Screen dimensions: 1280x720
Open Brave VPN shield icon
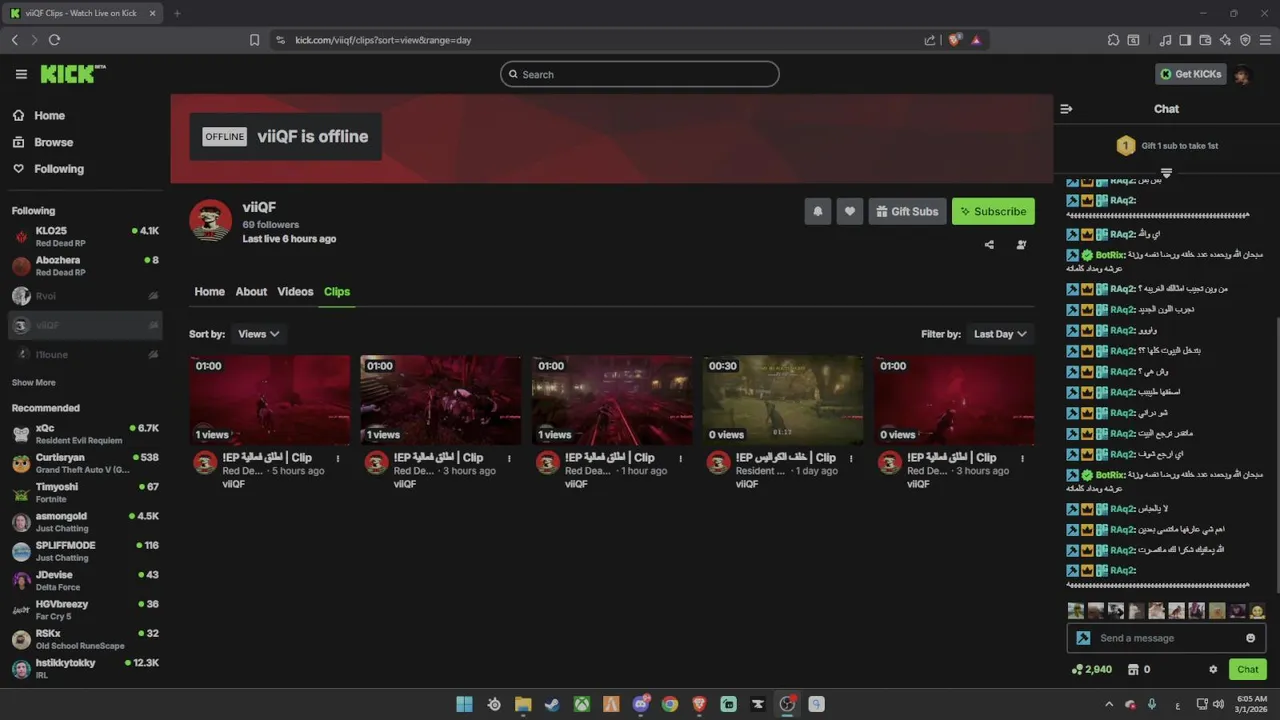coord(1245,40)
